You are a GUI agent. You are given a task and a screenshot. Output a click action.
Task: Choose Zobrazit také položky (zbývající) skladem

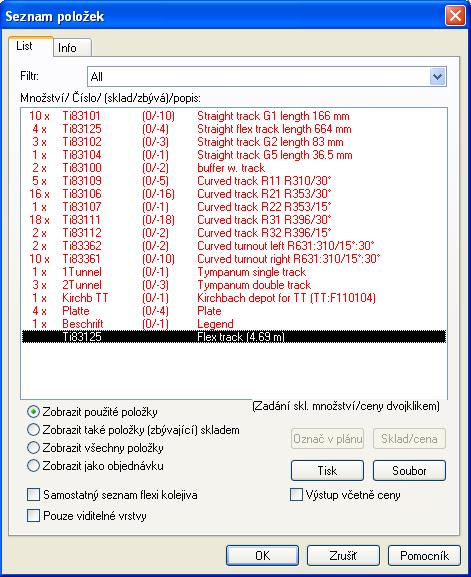(33, 429)
